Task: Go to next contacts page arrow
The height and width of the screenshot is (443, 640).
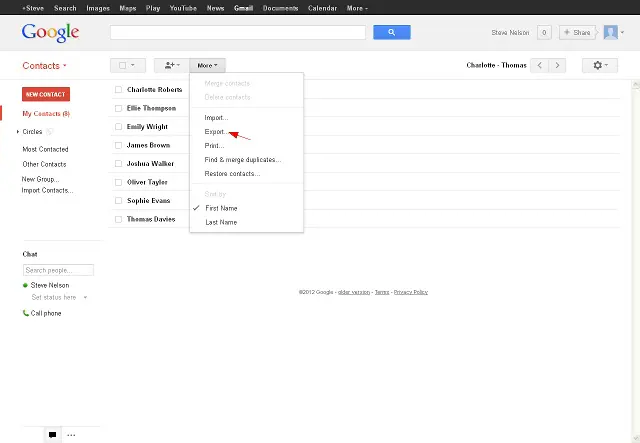Action: pyautogui.click(x=557, y=65)
